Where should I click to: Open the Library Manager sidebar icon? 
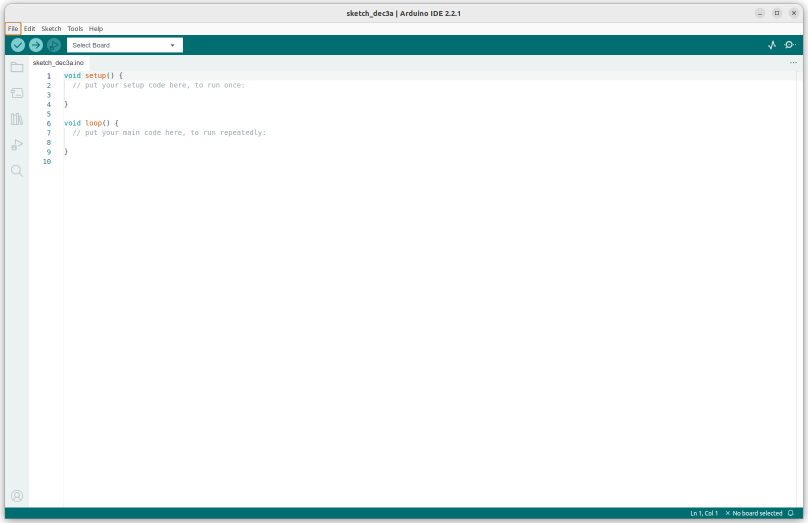point(17,119)
